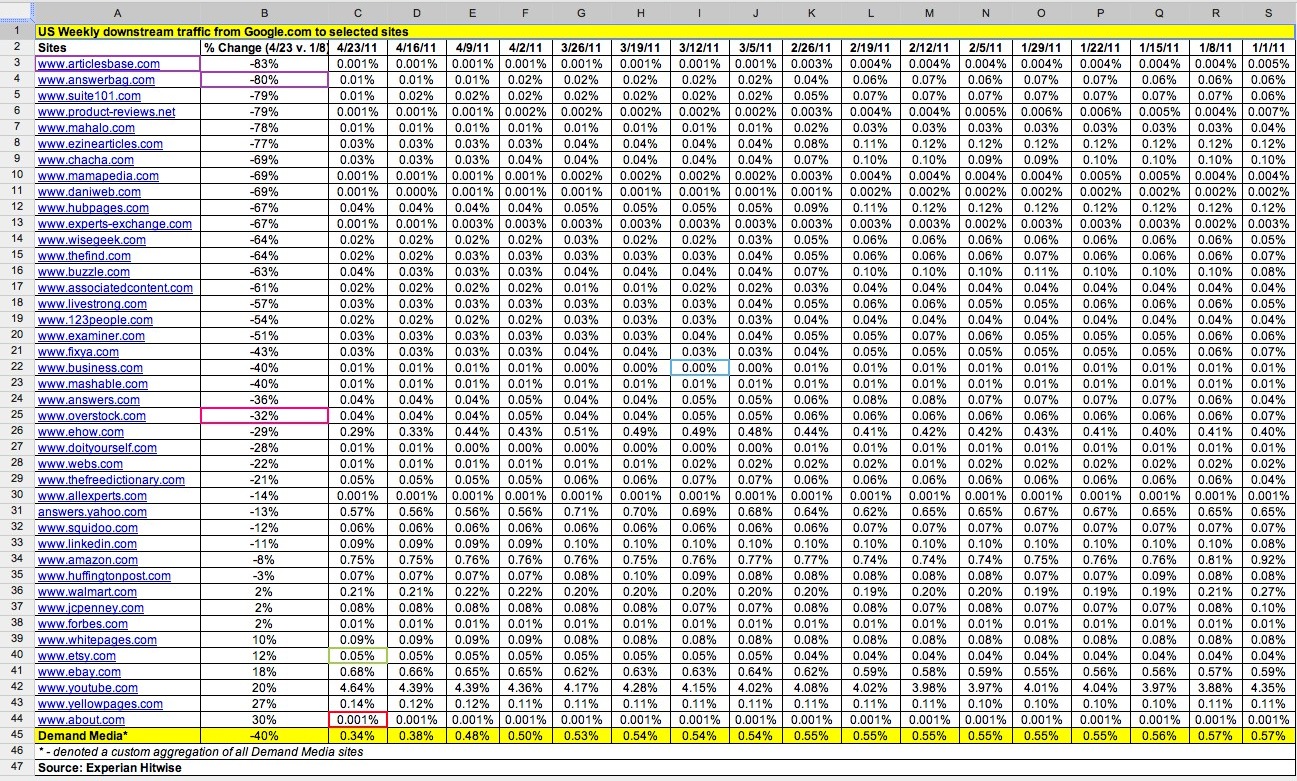Select column K header
Image resolution: width=1297 pixels, height=781 pixels.
point(812,14)
